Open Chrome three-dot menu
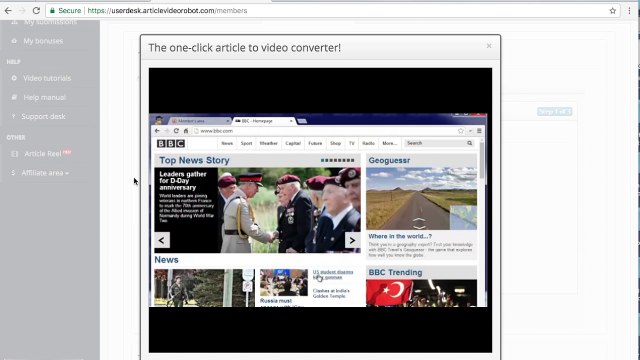This screenshot has width=640, height=360. [629, 11]
